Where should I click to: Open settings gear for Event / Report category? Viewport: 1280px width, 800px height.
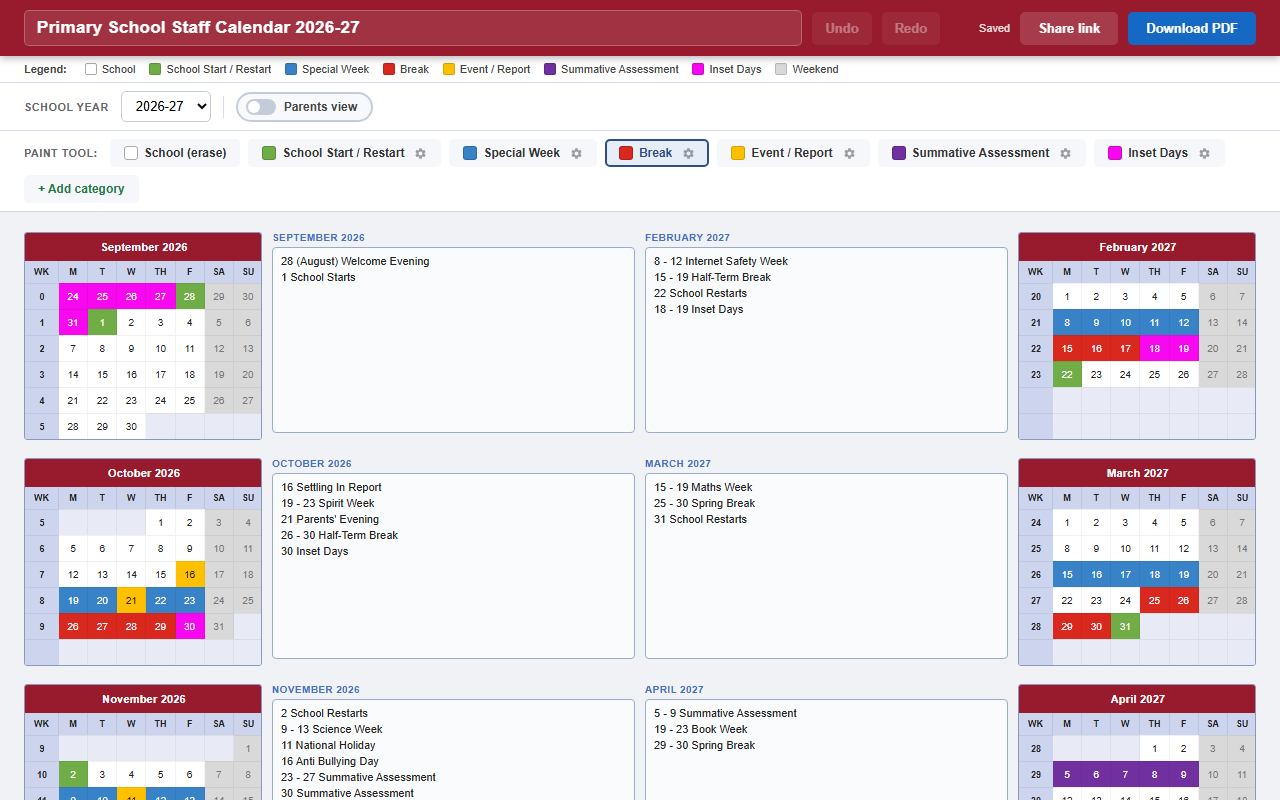850,153
